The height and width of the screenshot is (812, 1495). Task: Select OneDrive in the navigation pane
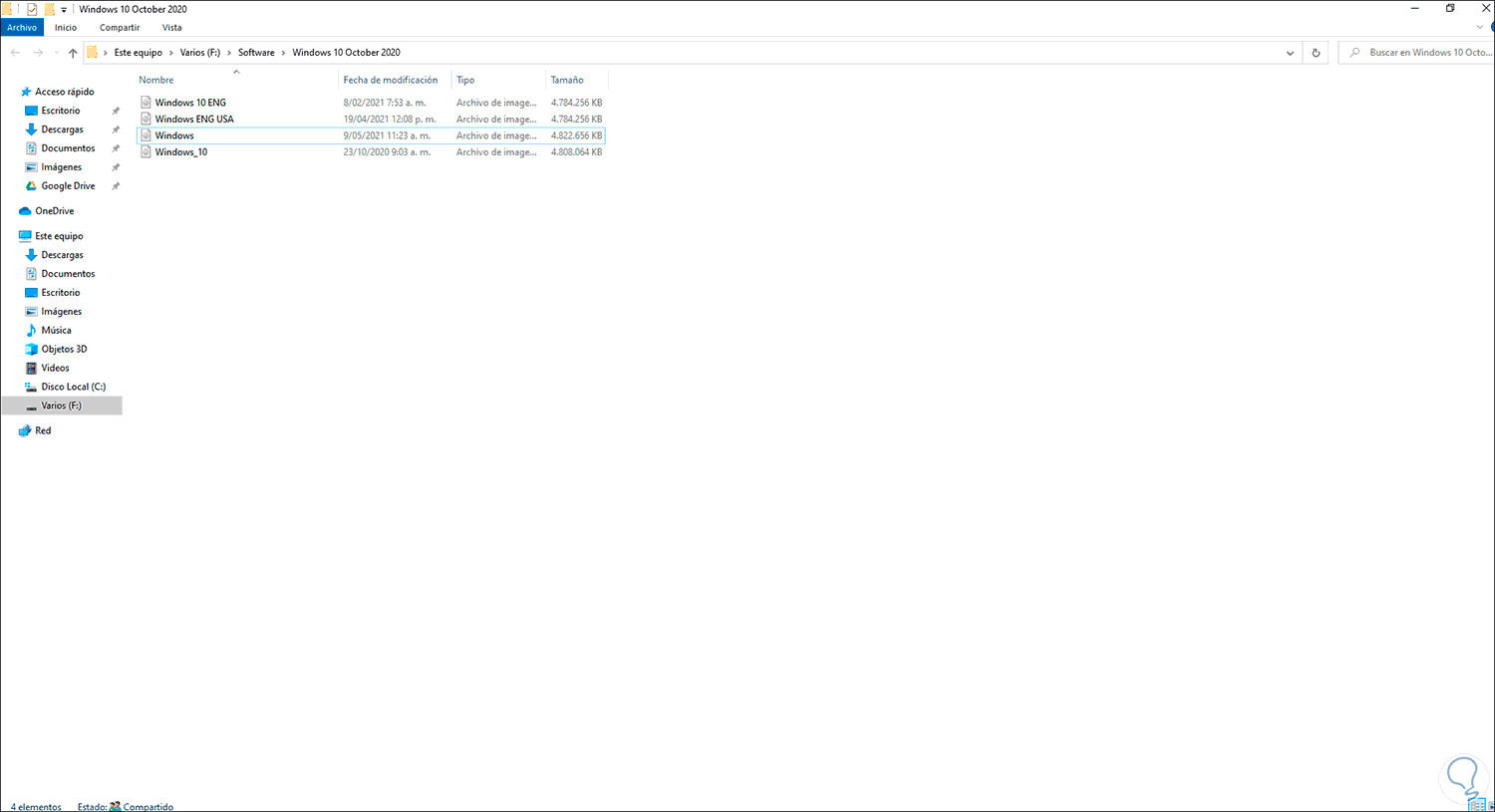[54, 211]
